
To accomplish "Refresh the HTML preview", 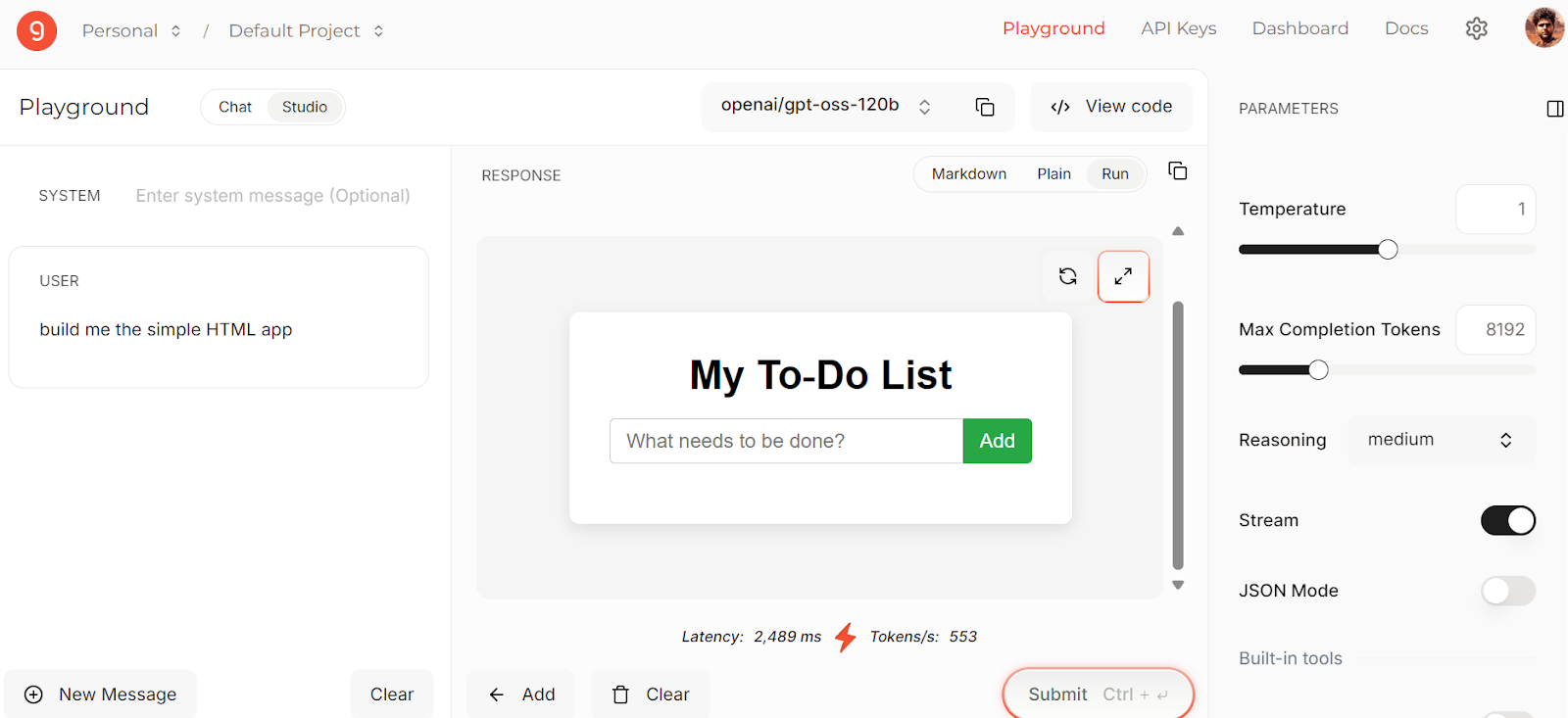I will [x=1068, y=276].
